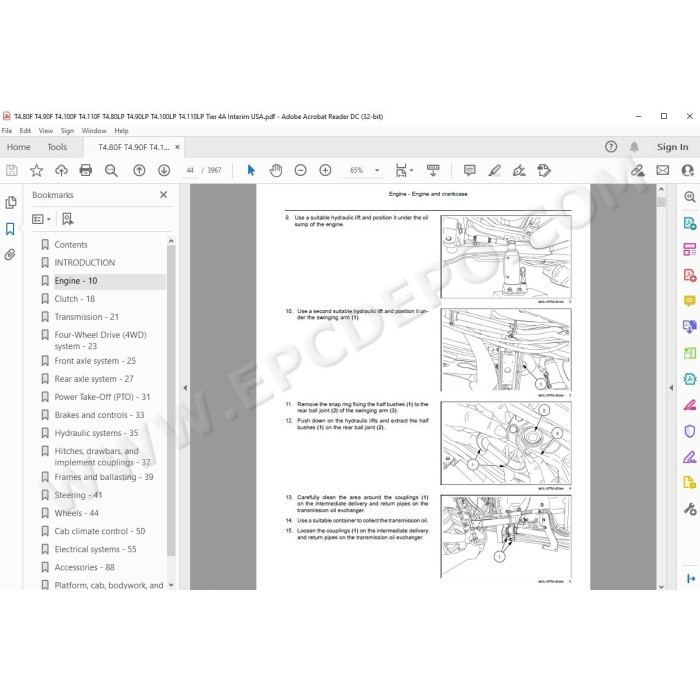700x700 pixels.
Task: Go to next page arrow
Action: [164, 170]
